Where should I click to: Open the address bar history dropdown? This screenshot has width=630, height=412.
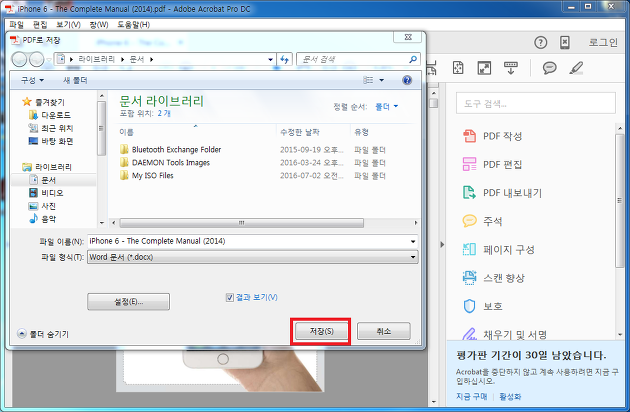click(x=270, y=59)
